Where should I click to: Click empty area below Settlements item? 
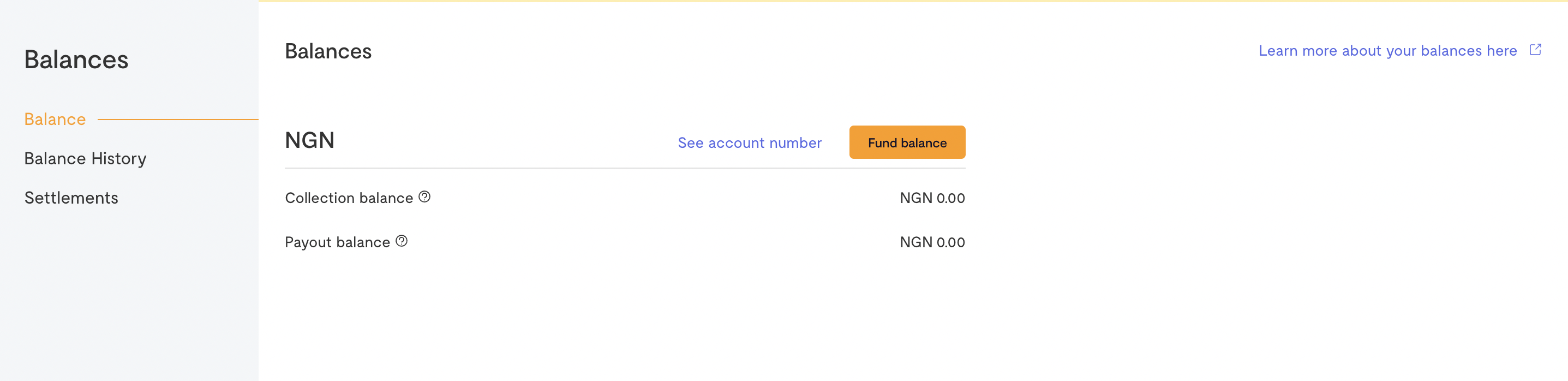[x=129, y=292]
